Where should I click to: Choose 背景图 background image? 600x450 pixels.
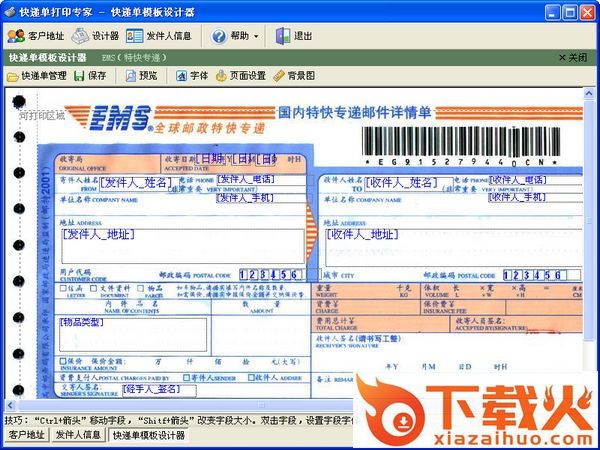(294, 76)
